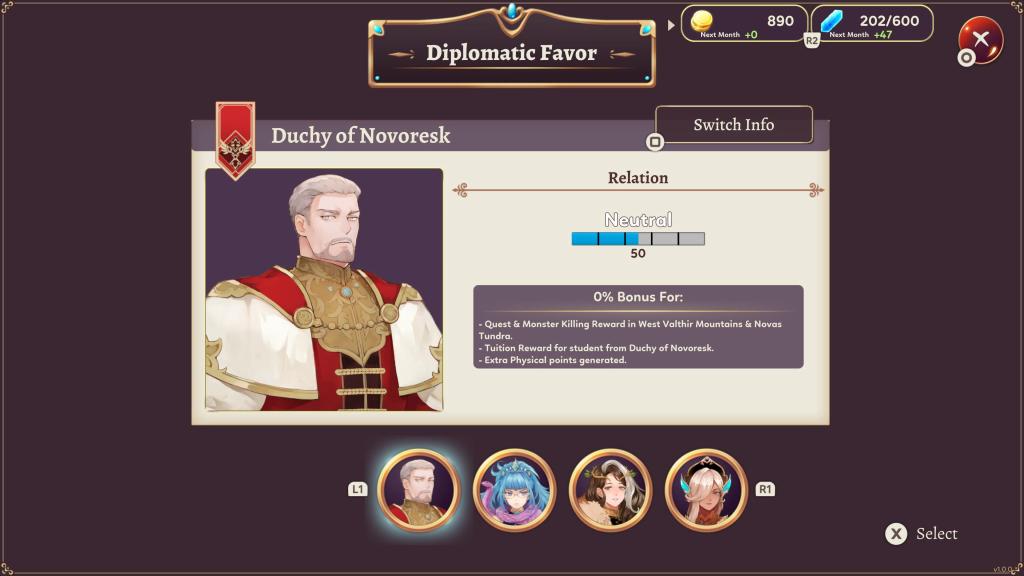1024x576 pixels.
Task: Click the L1 previous faction indicator
Action: pyautogui.click(x=357, y=489)
